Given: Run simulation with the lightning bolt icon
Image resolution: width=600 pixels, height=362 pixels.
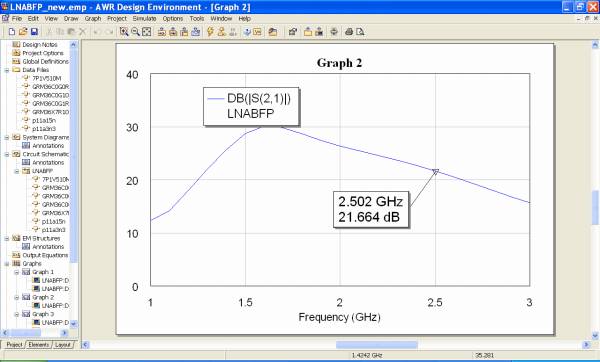Looking at the screenshot, I should pyautogui.click(x=210, y=32).
